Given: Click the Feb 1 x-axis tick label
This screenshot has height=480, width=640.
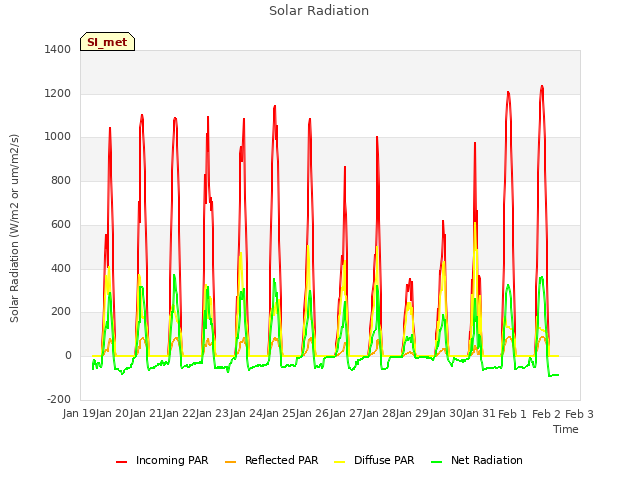Looking at the screenshot, I should 513,414.
